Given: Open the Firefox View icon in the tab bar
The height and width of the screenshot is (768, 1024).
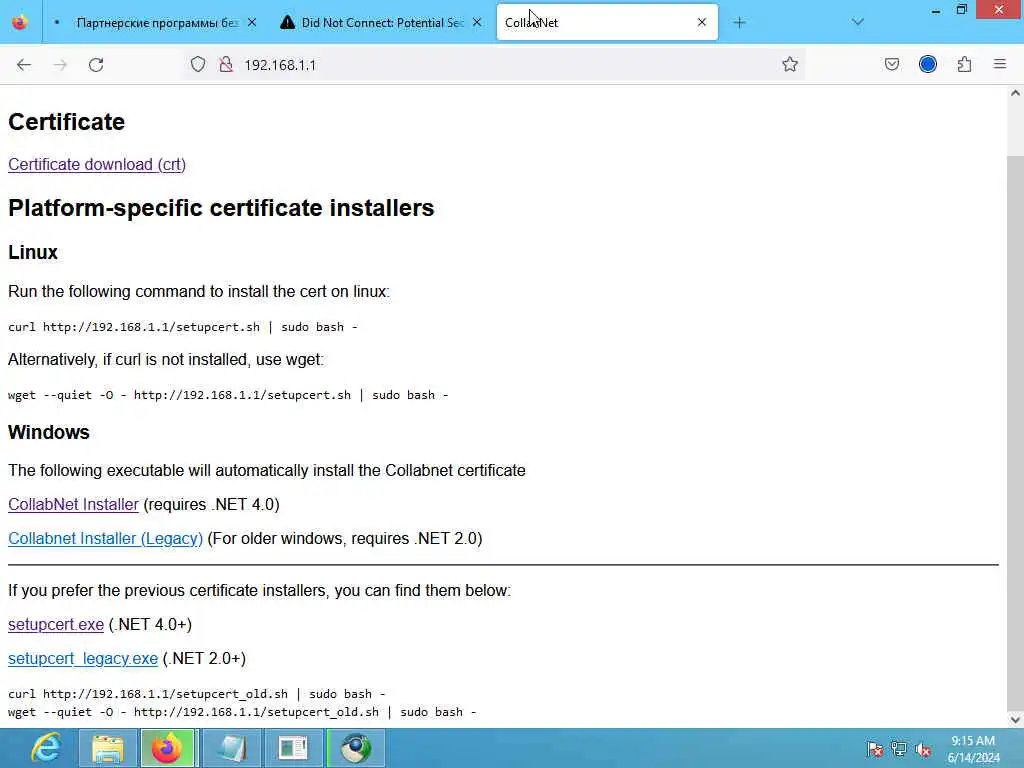Looking at the screenshot, I should [20, 23].
